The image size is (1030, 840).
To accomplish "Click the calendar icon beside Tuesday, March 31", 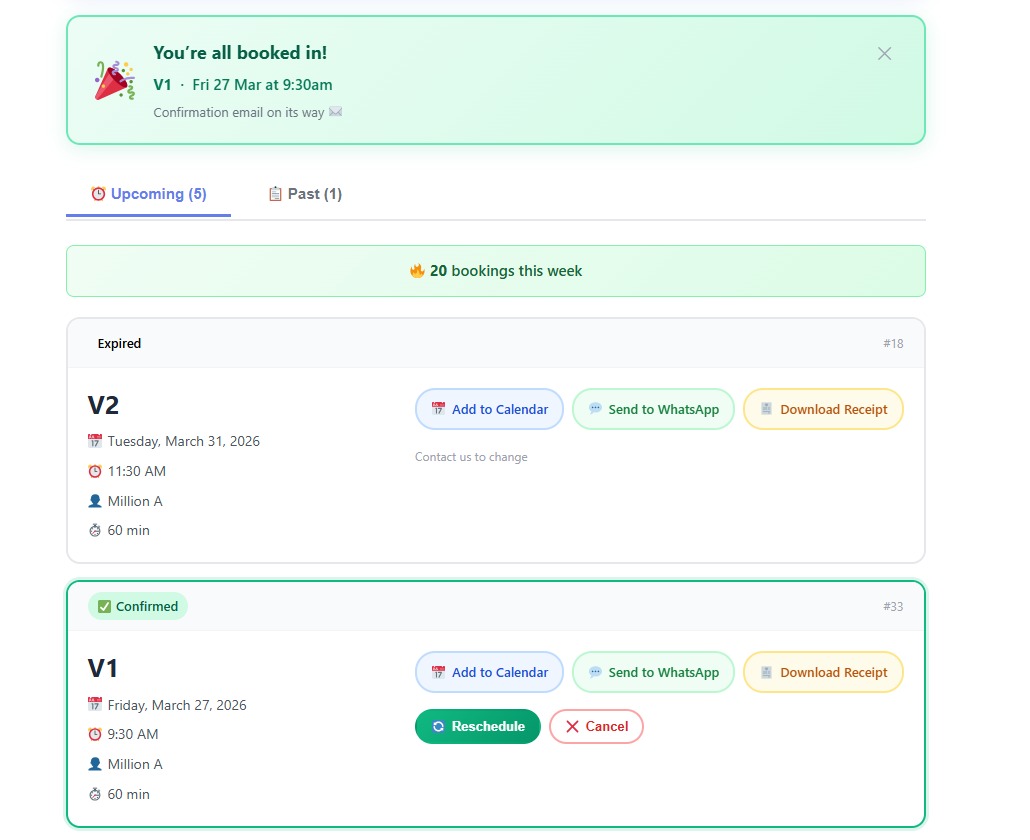I will 95,441.
